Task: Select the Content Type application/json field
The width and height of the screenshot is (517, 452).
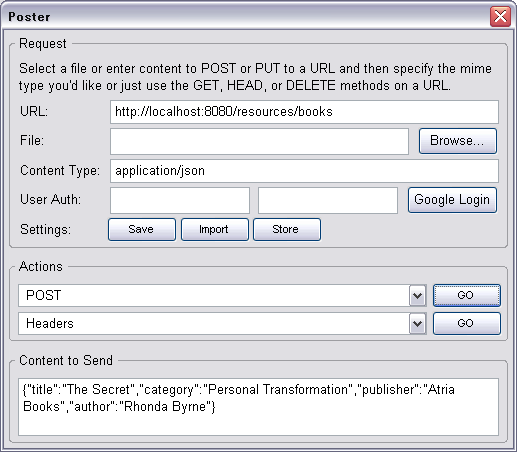Action: point(304,171)
